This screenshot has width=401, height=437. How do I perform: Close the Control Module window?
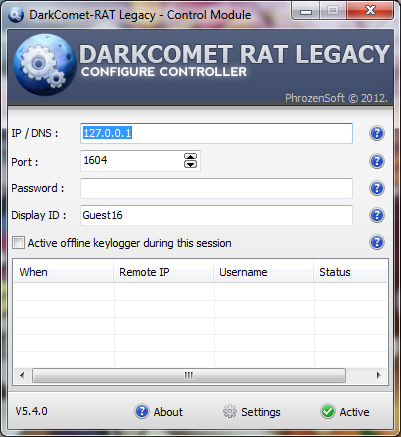coord(370,10)
